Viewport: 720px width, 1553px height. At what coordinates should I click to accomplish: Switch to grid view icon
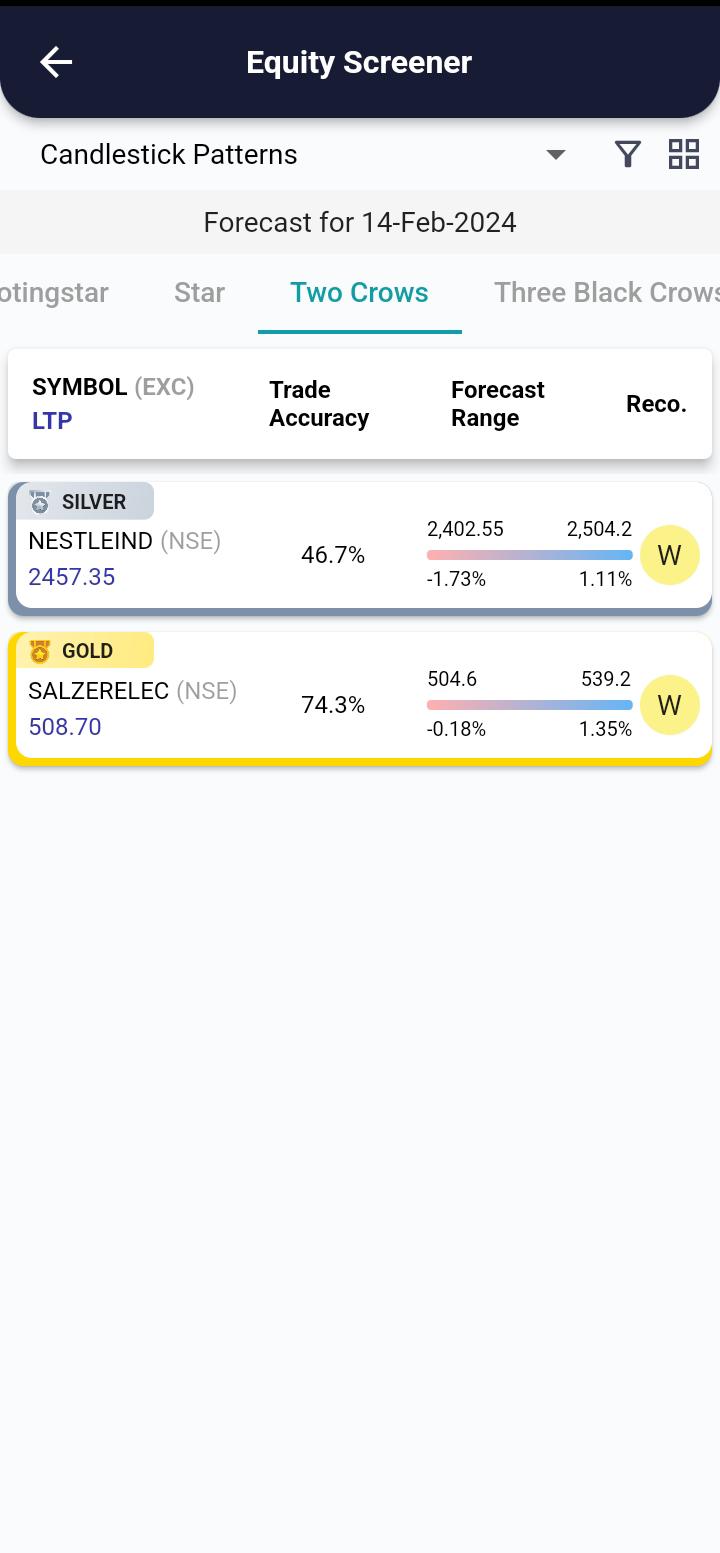(x=684, y=154)
